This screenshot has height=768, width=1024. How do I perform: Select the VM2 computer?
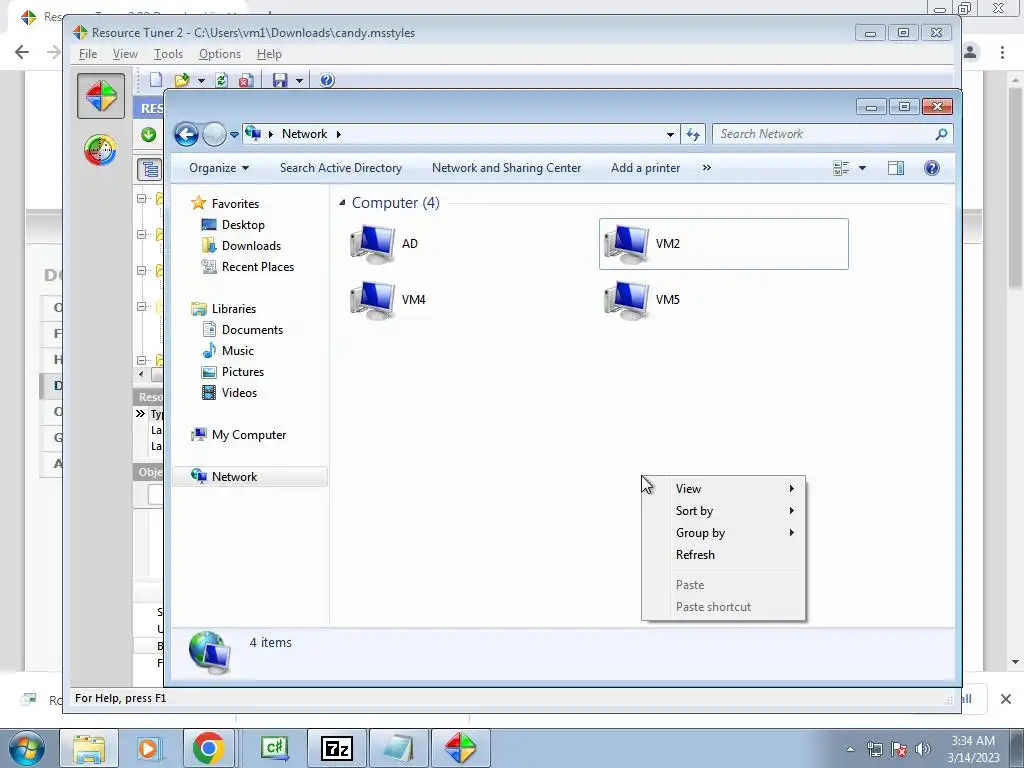click(x=724, y=244)
